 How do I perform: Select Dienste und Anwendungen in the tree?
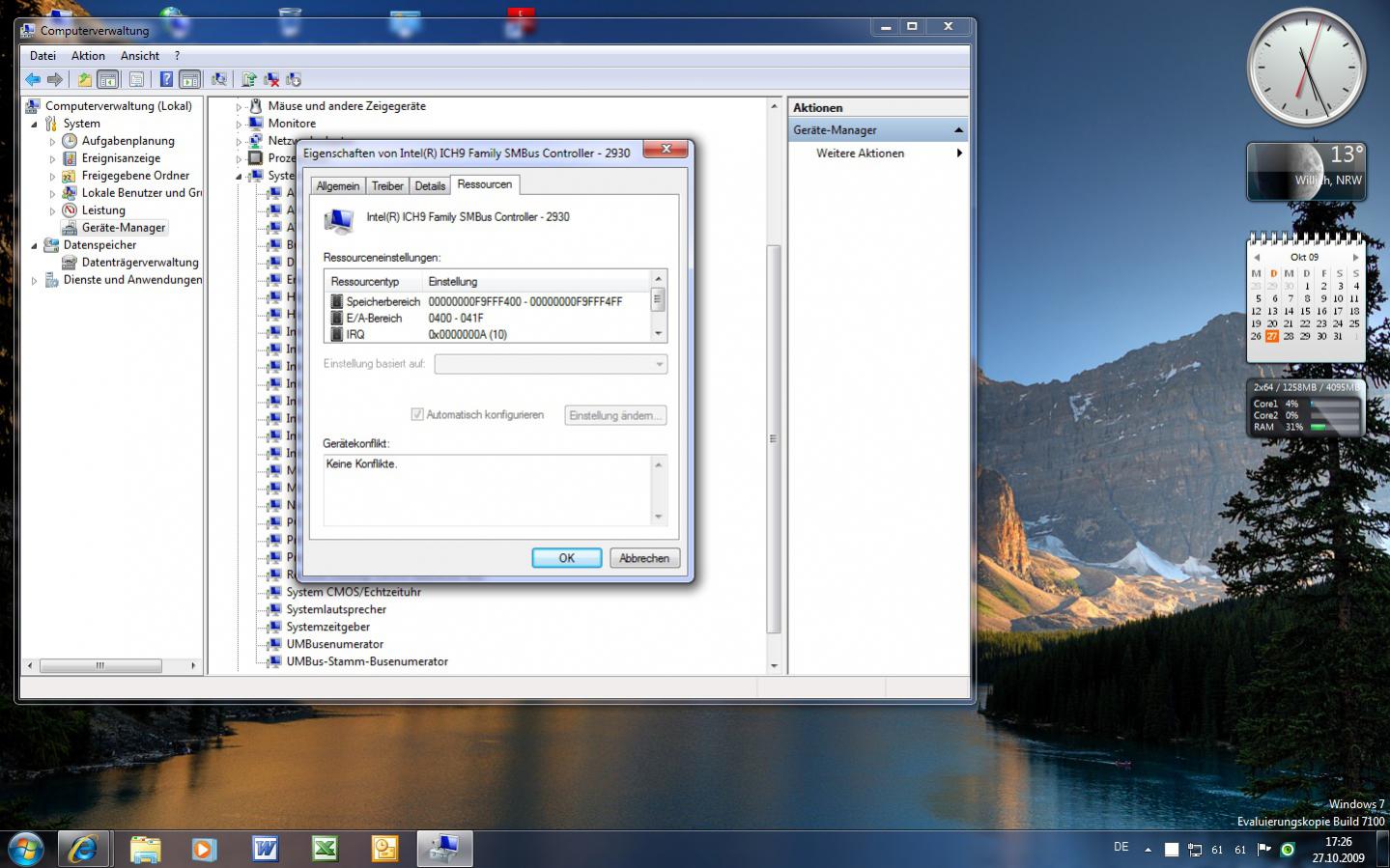tap(132, 280)
